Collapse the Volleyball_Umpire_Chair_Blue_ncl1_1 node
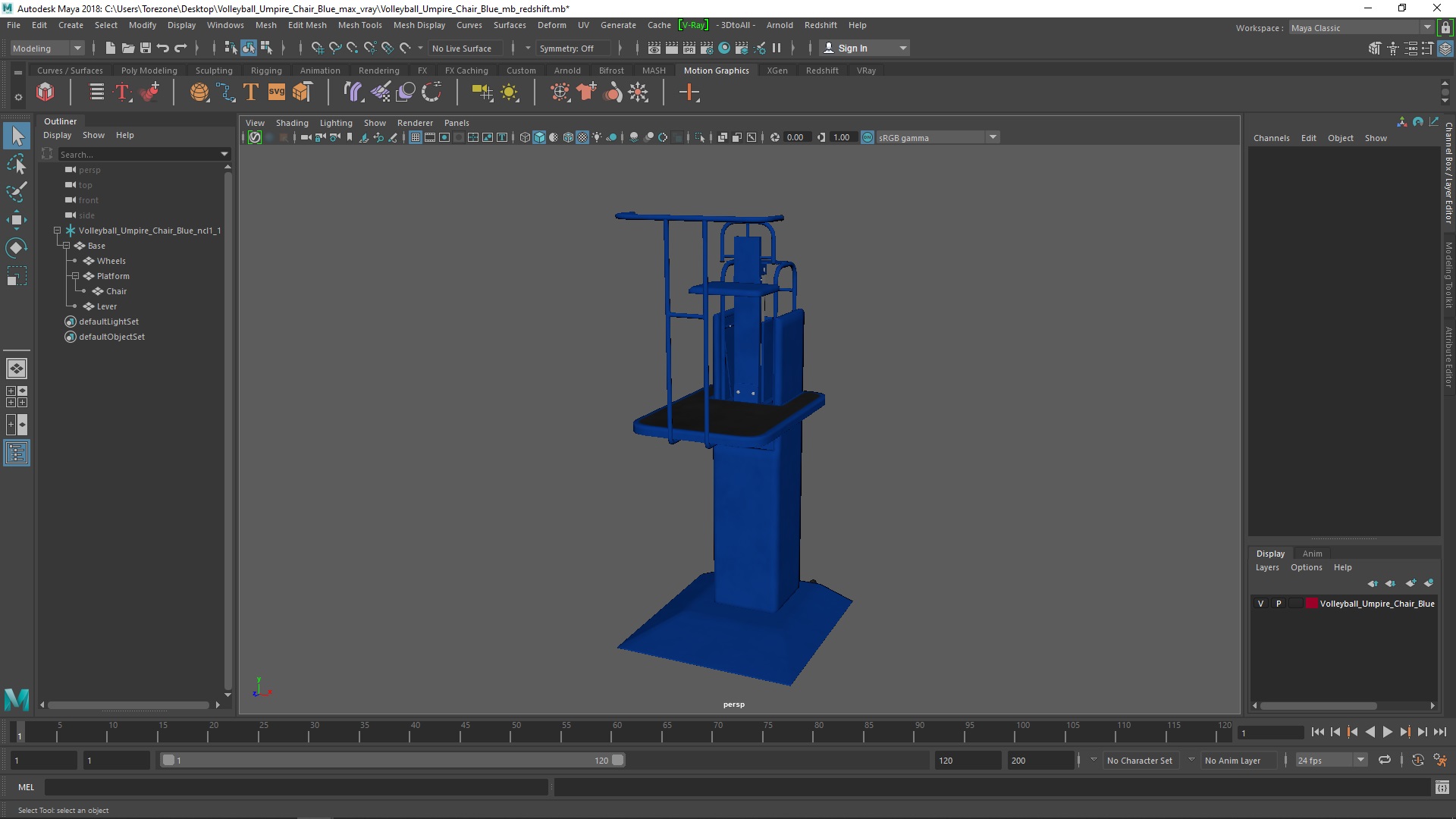The width and height of the screenshot is (1456, 819). click(x=57, y=231)
